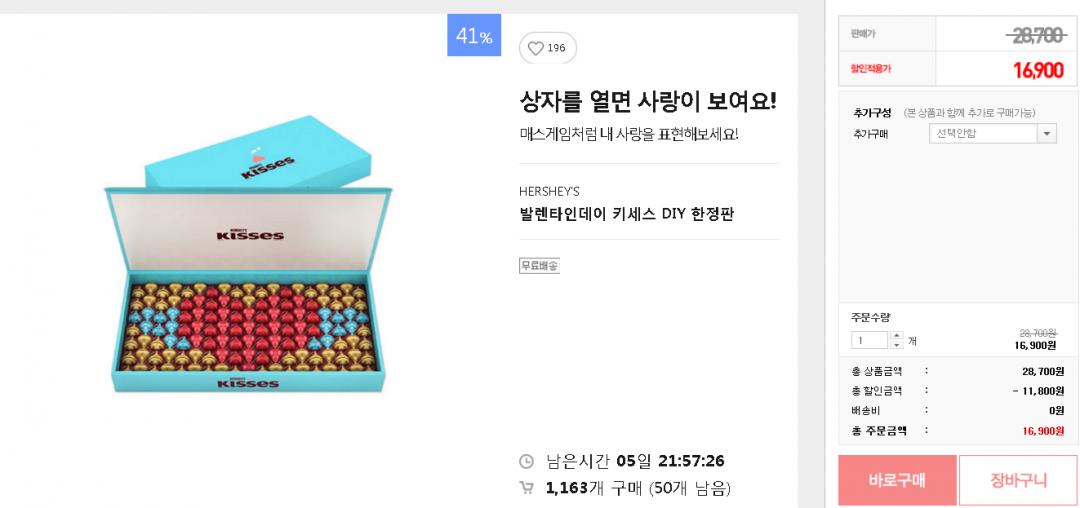This screenshot has width=1080, height=508.
Task: Click the shopping cart icon beside purchase count
Action: click(526, 488)
